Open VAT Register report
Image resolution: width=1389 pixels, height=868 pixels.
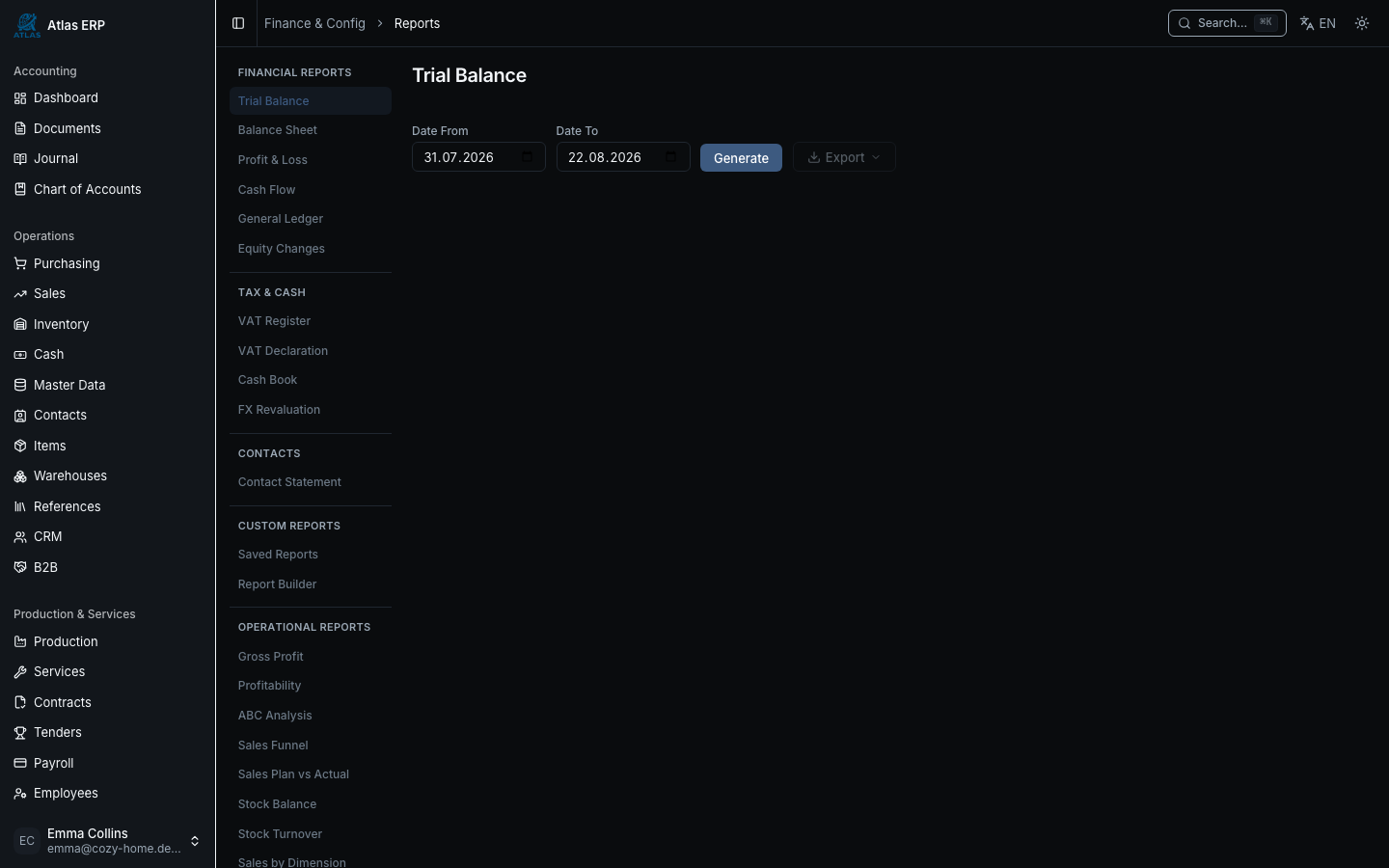(x=311, y=321)
